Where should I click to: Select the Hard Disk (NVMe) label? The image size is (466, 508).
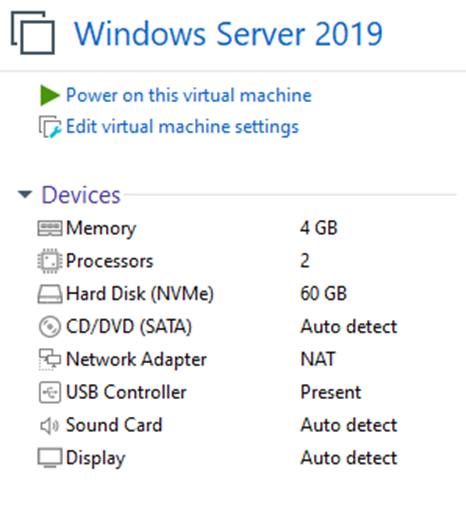140,294
